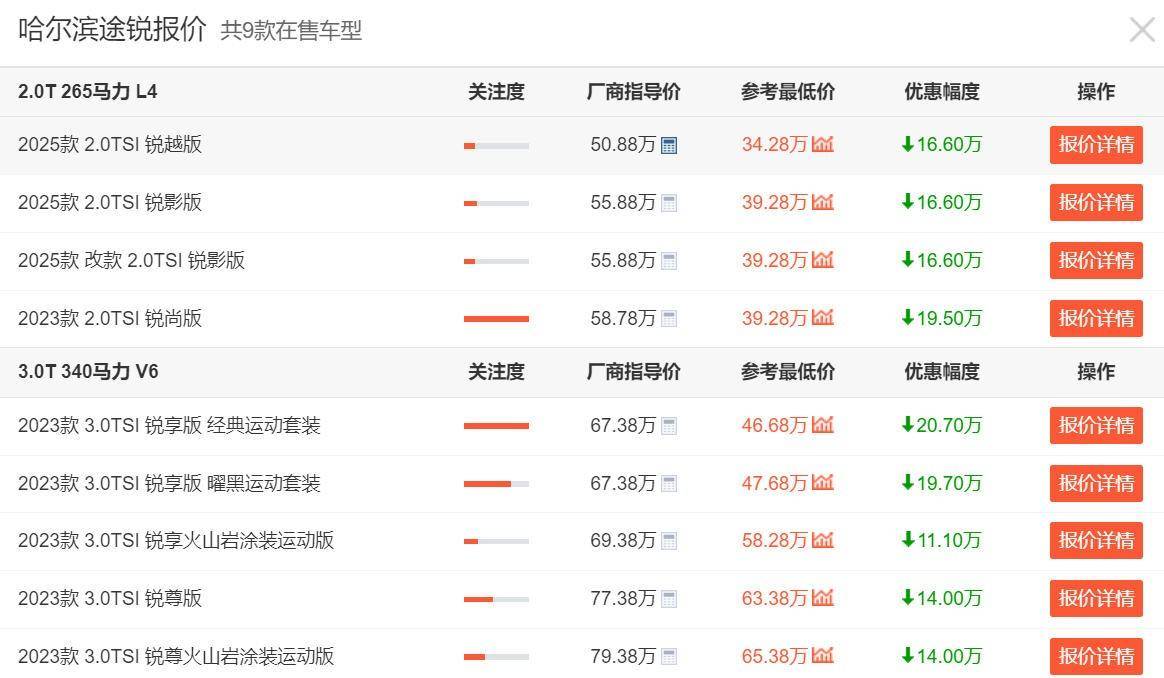Click calculator icon next to 58.78万

(x=669, y=319)
